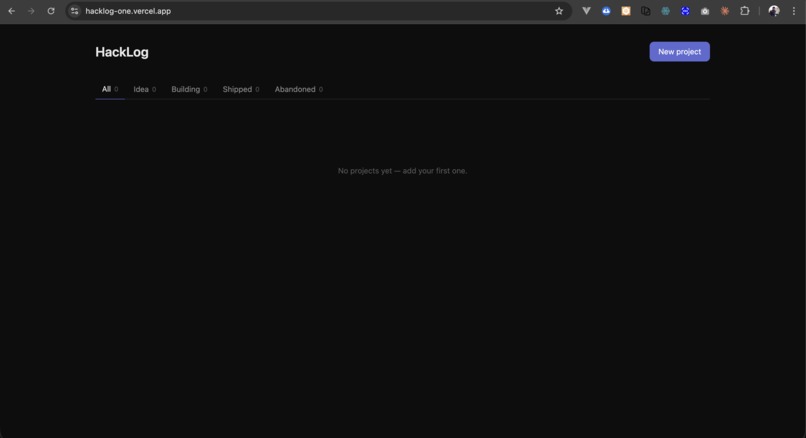This screenshot has height=438, width=806.
Task: Click the HackLog title heading
Action: (x=122, y=52)
